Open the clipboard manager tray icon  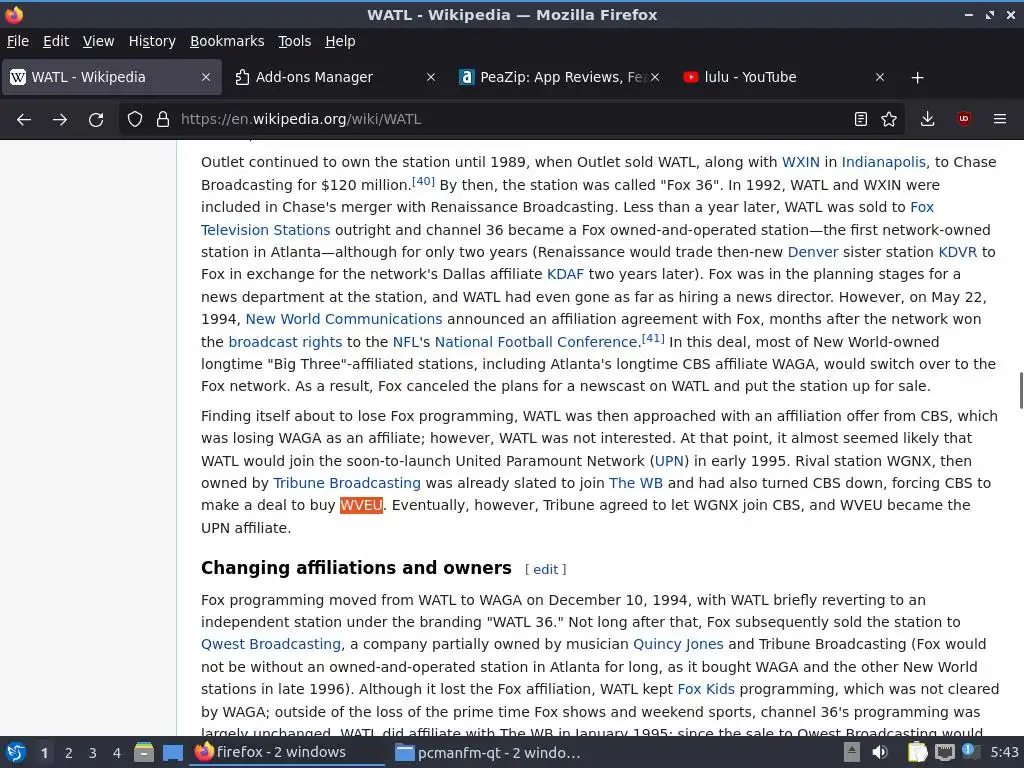click(916, 752)
